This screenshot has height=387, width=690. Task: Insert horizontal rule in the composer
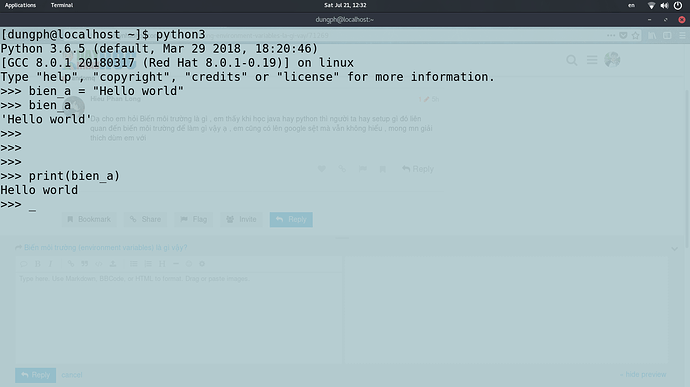point(176,264)
